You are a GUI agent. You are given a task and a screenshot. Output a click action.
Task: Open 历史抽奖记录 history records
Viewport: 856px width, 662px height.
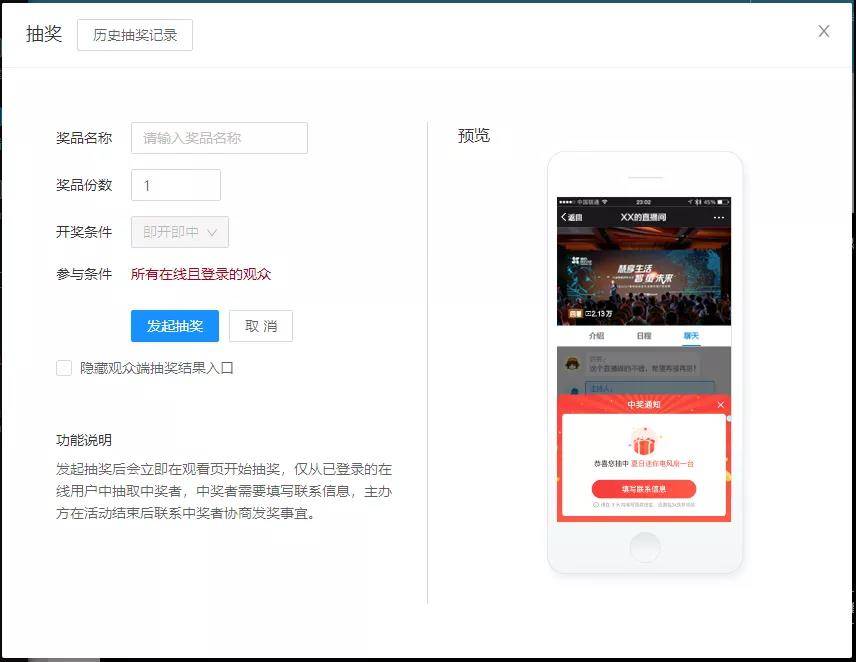point(135,35)
